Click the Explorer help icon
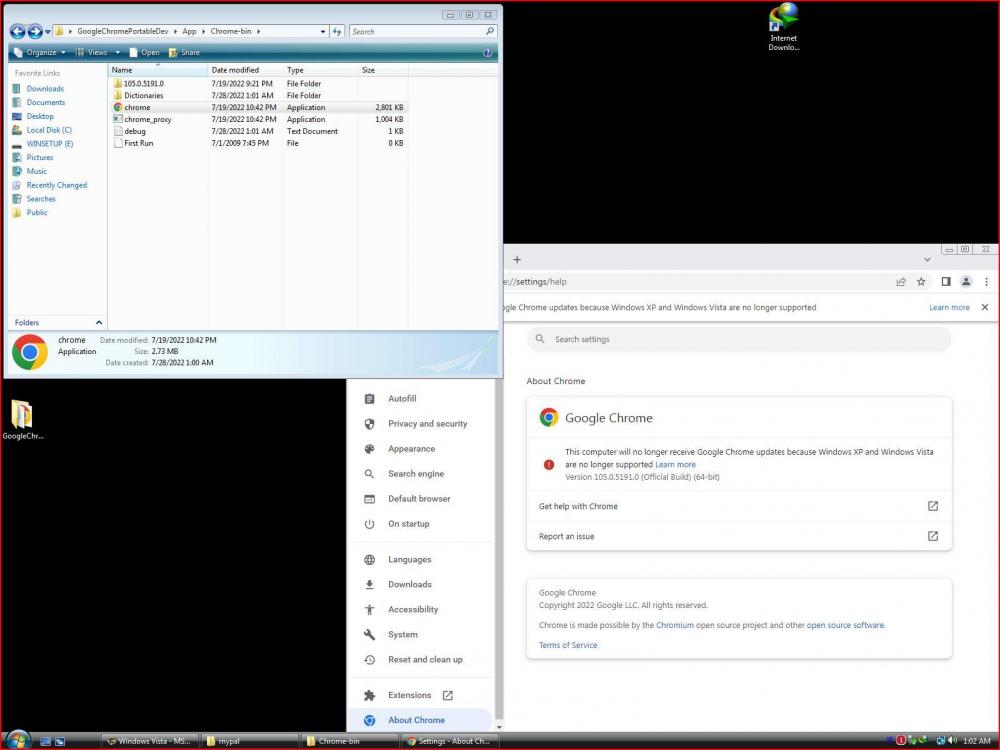The width and height of the screenshot is (1000, 750). tap(488, 52)
